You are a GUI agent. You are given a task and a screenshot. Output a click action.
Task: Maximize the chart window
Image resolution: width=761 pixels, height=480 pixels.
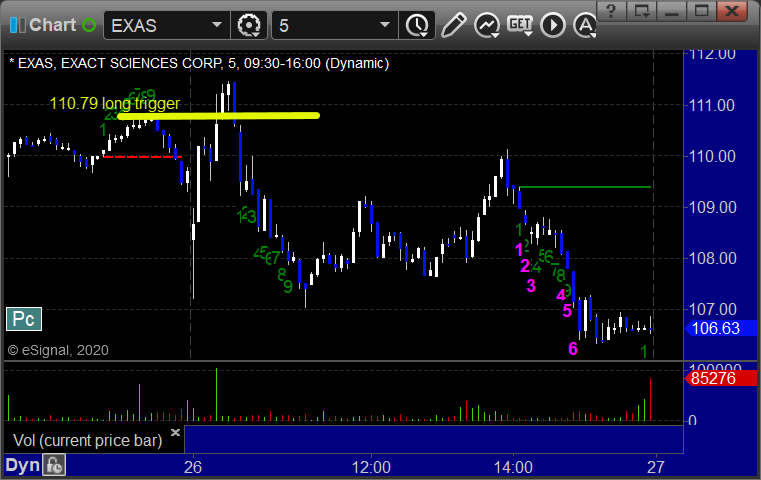(x=701, y=10)
